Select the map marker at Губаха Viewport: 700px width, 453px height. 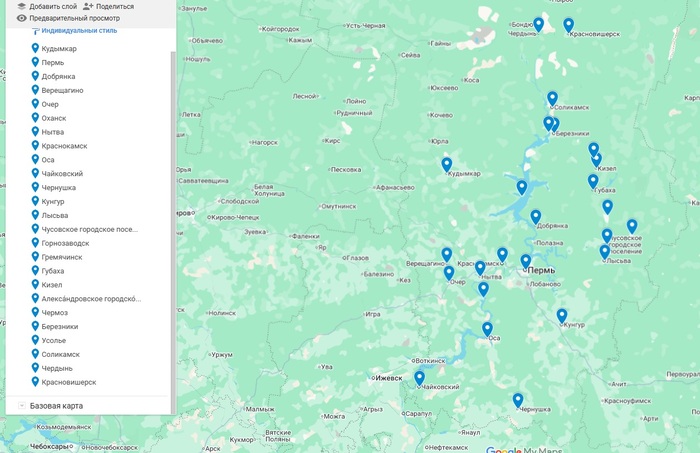click(x=593, y=182)
